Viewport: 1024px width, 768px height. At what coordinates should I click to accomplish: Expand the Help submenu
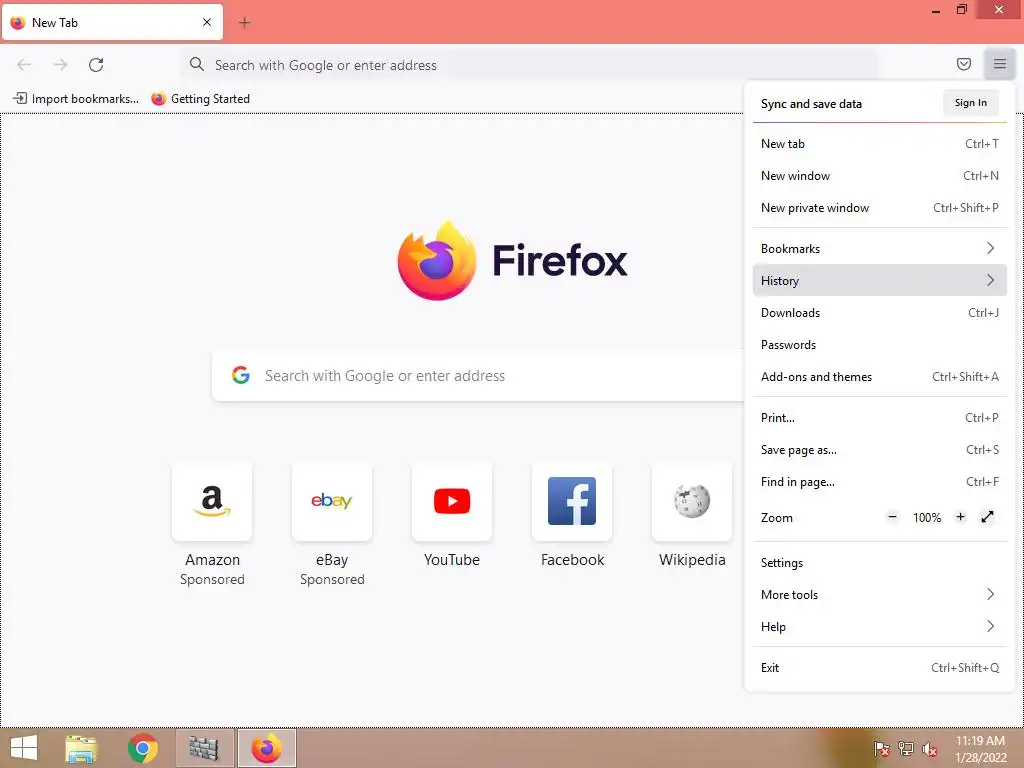pyautogui.click(x=880, y=627)
